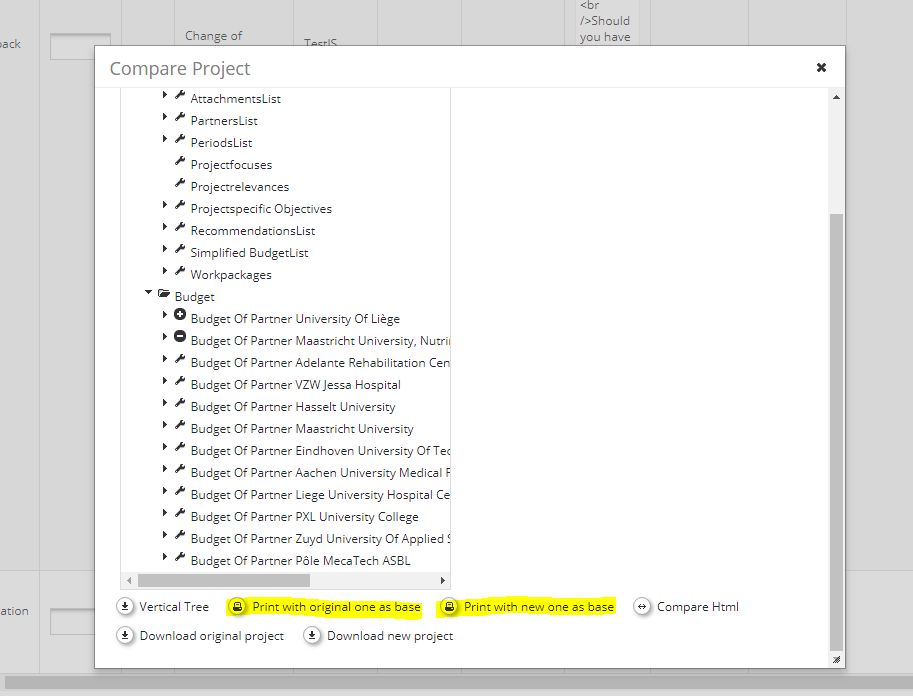The image size is (913, 696).
Task: Collapse the Budget tree node
Action: pyautogui.click(x=148, y=294)
